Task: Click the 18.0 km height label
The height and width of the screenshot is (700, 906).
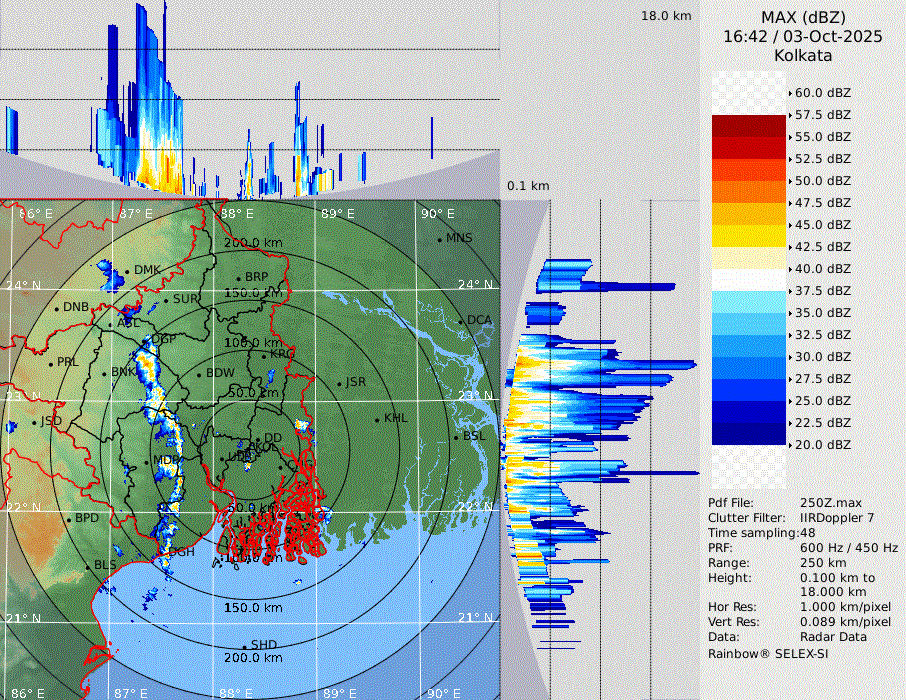Action: click(666, 16)
